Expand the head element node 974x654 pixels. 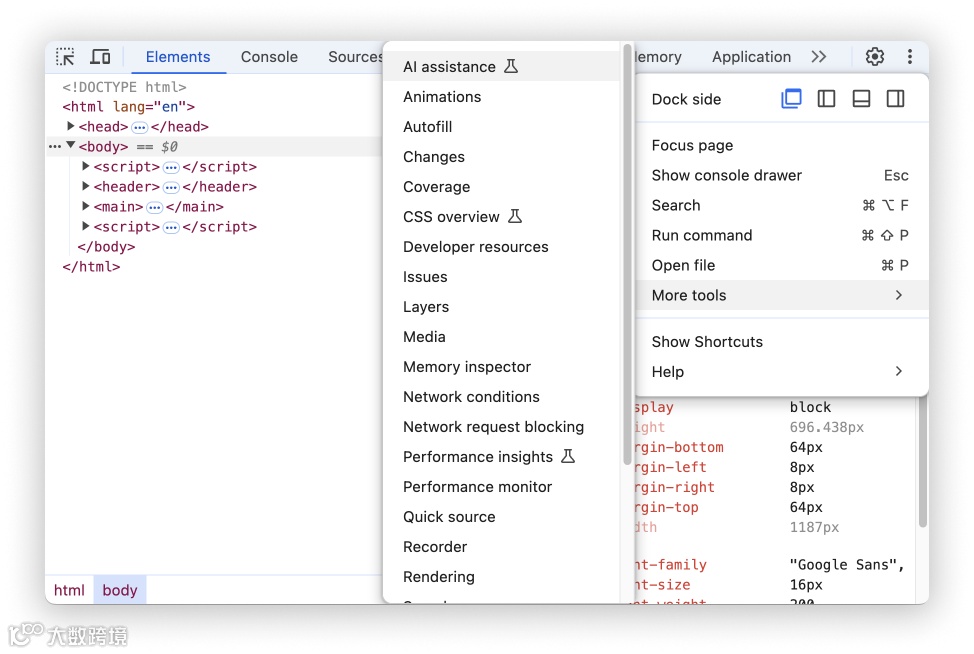point(70,126)
